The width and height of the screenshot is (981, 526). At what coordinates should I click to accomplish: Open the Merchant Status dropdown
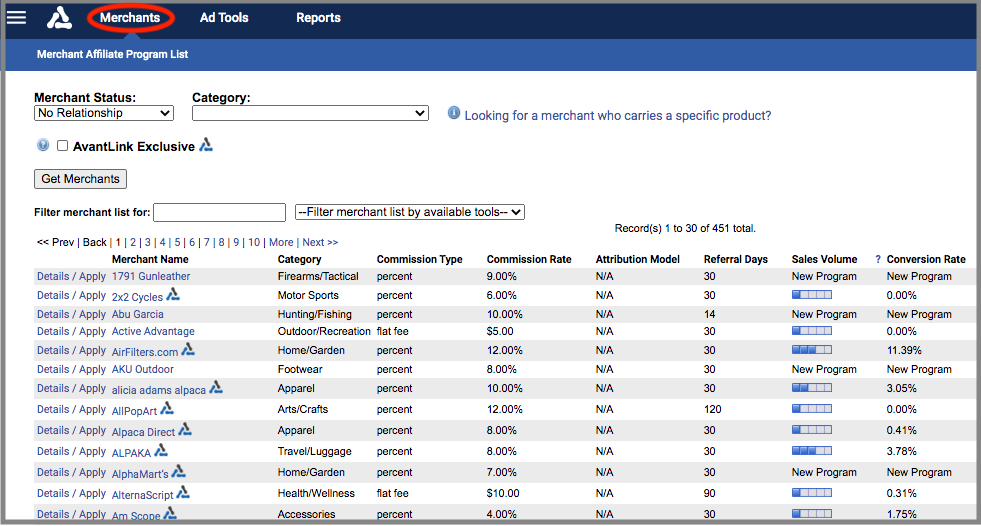[x=104, y=113]
